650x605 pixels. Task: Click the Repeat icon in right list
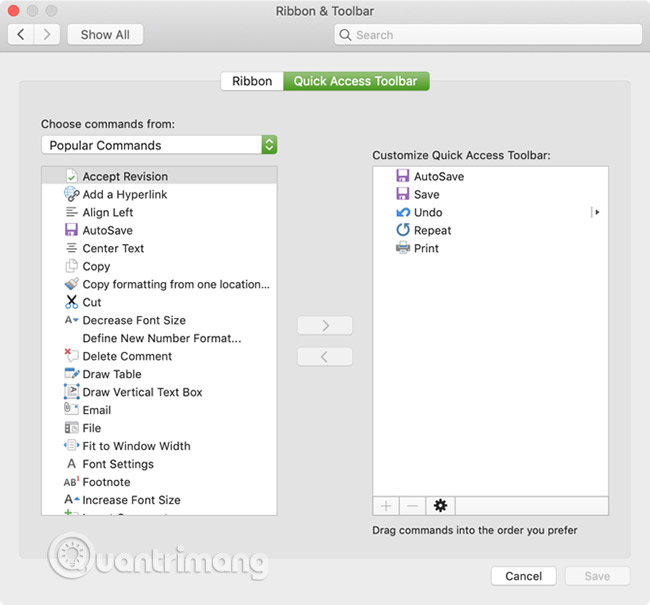click(x=403, y=230)
